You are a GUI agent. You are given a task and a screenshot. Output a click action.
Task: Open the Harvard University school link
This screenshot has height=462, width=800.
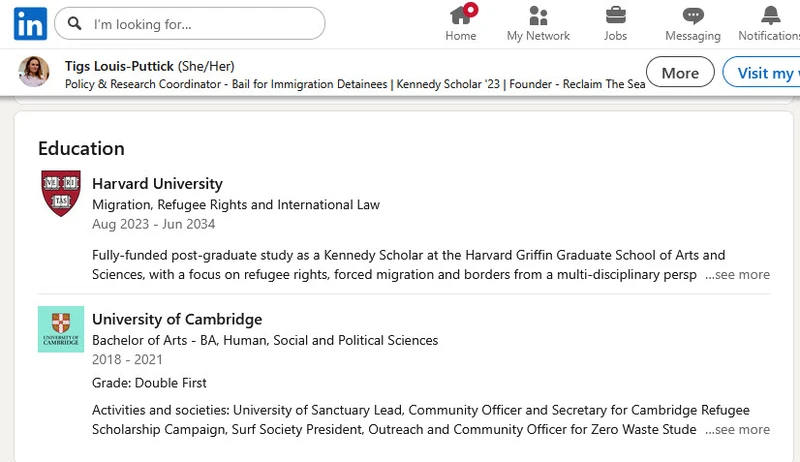point(157,184)
